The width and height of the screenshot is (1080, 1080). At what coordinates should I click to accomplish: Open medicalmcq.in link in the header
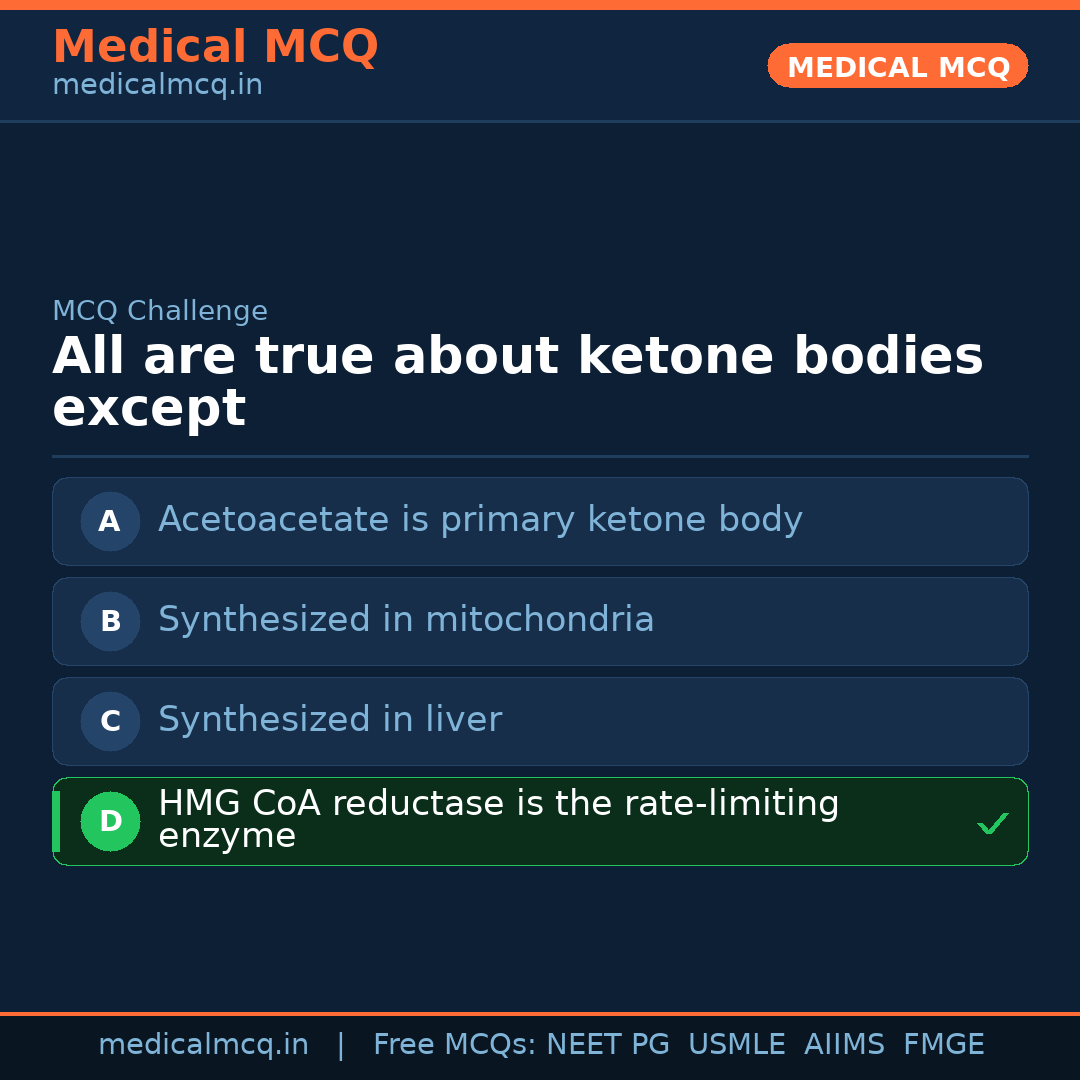point(157,86)
